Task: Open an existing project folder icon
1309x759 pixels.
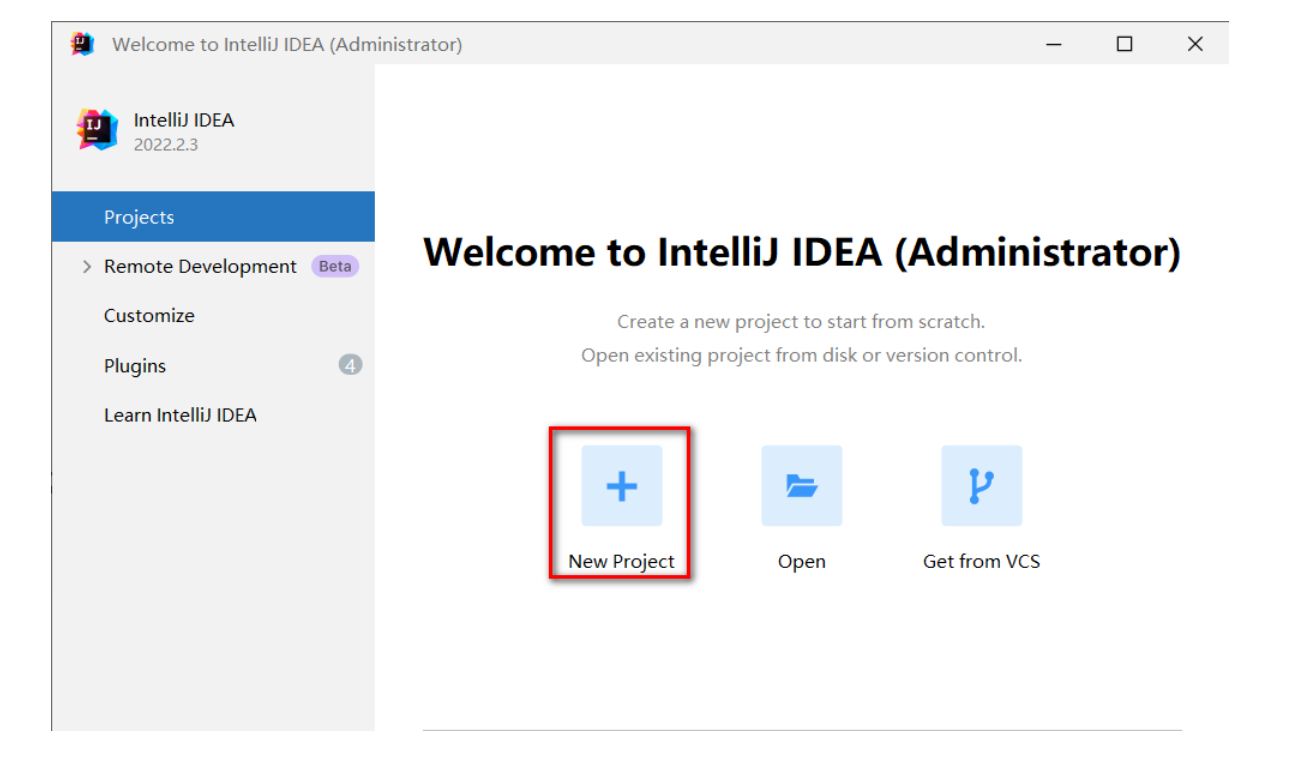Action: click(x=801, y=486)
